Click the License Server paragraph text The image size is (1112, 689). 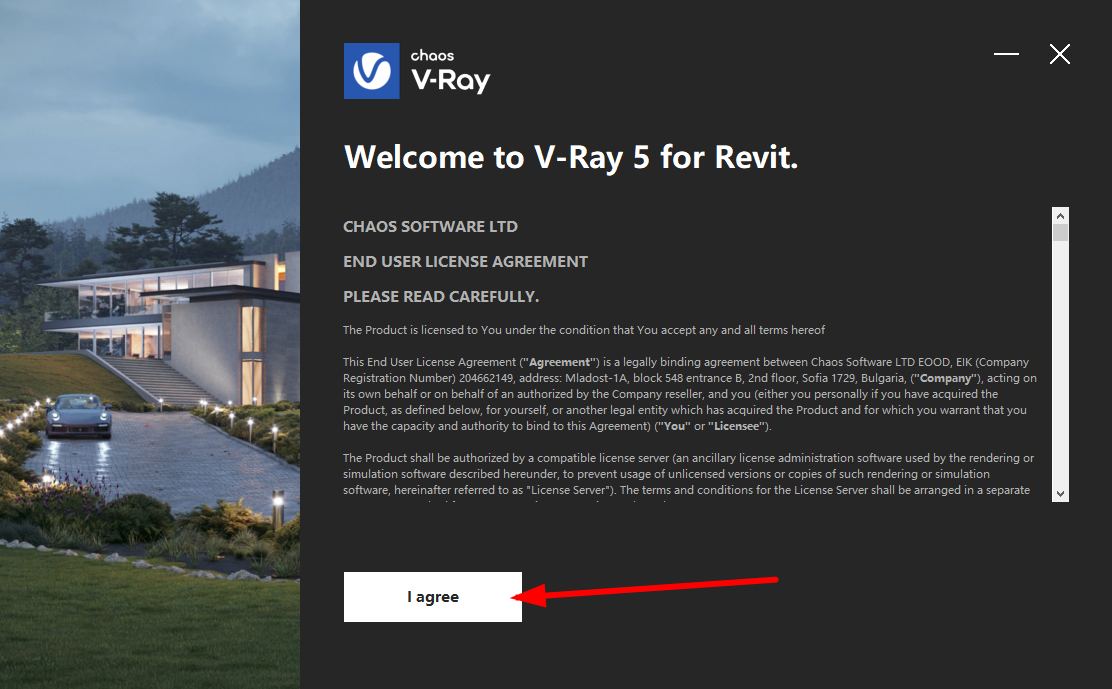688,474
